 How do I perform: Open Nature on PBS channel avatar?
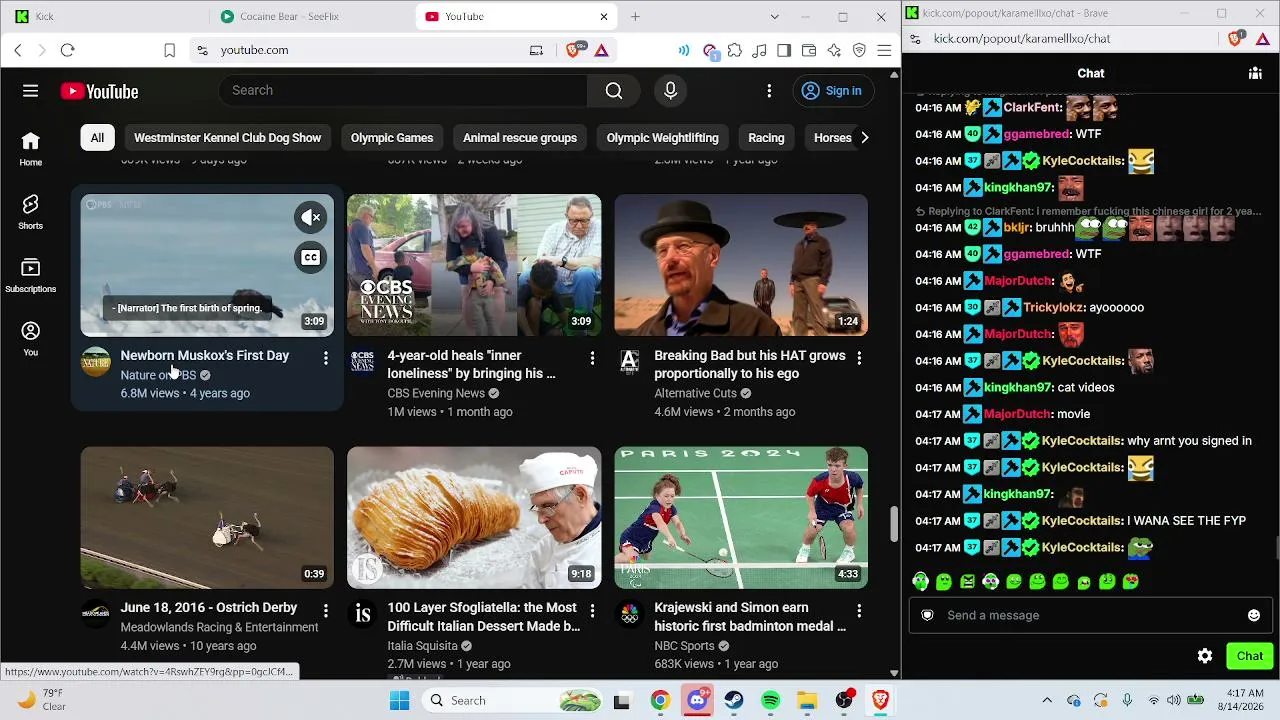pos(96,362)
